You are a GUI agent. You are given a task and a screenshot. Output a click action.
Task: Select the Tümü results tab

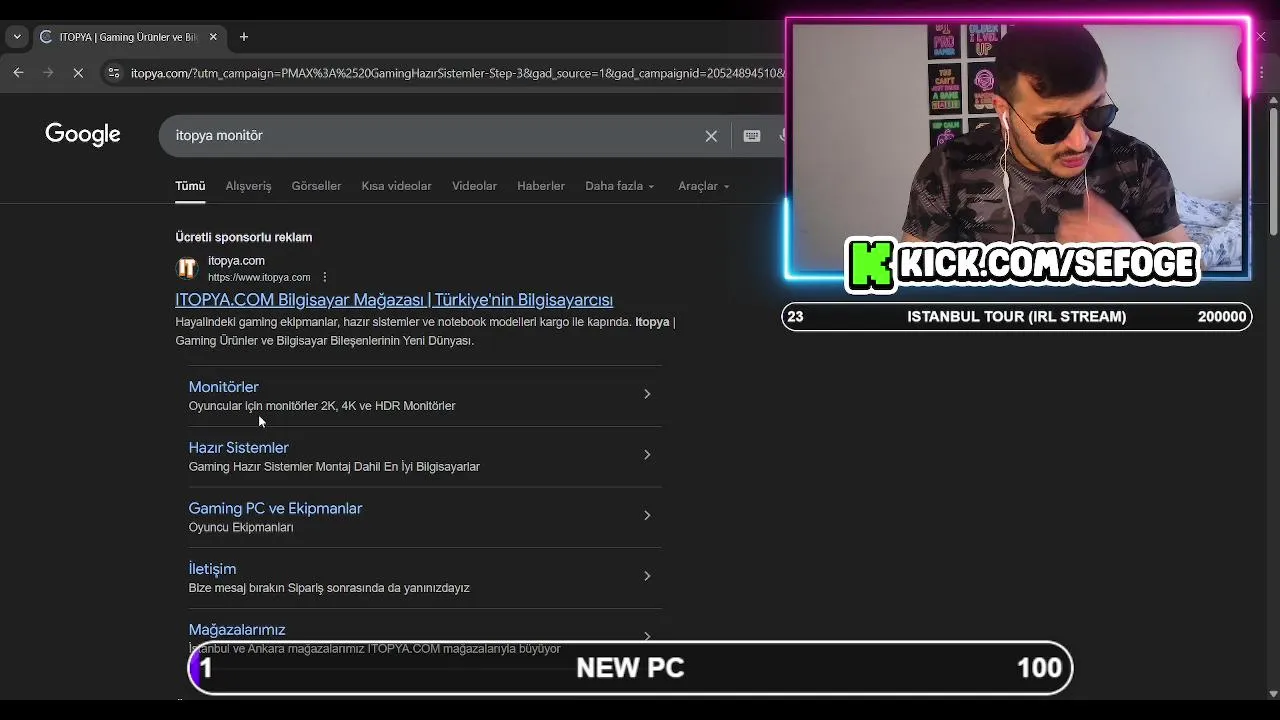point(190,186)
